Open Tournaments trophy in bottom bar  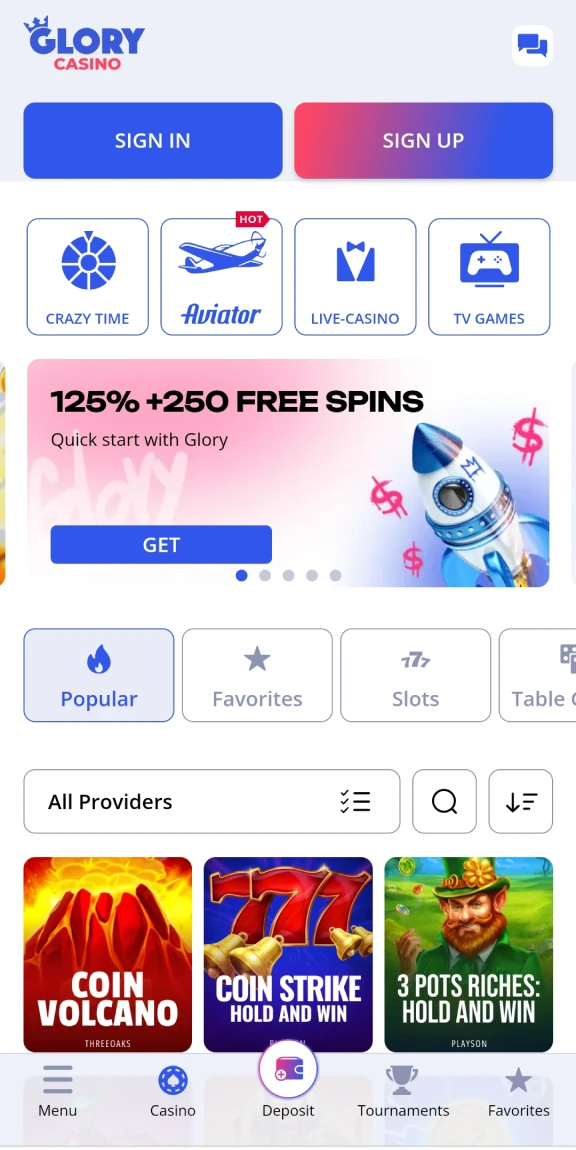(x=404, y=1091)
